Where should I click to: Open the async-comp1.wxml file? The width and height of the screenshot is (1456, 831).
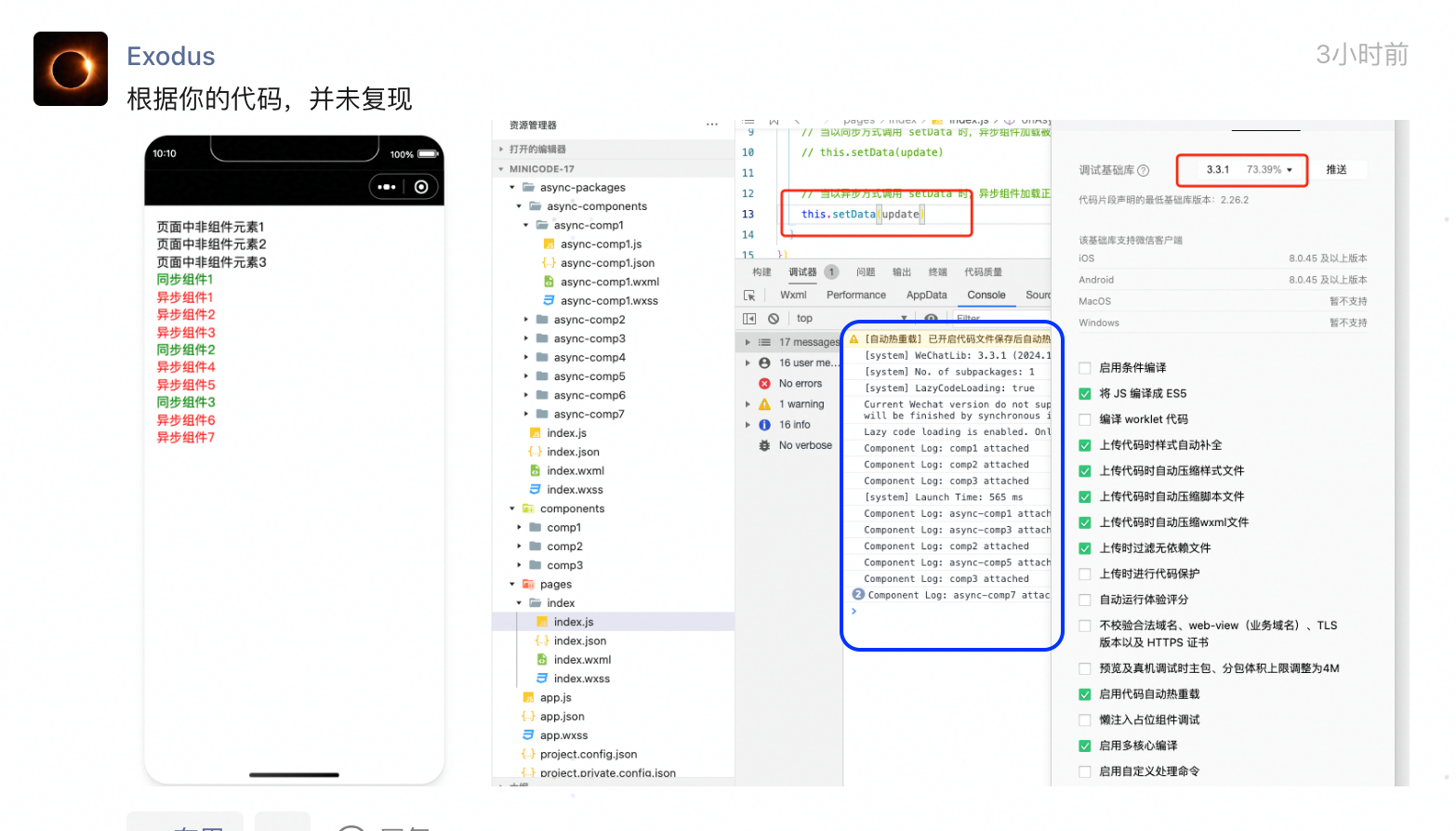tap(610, 282)
